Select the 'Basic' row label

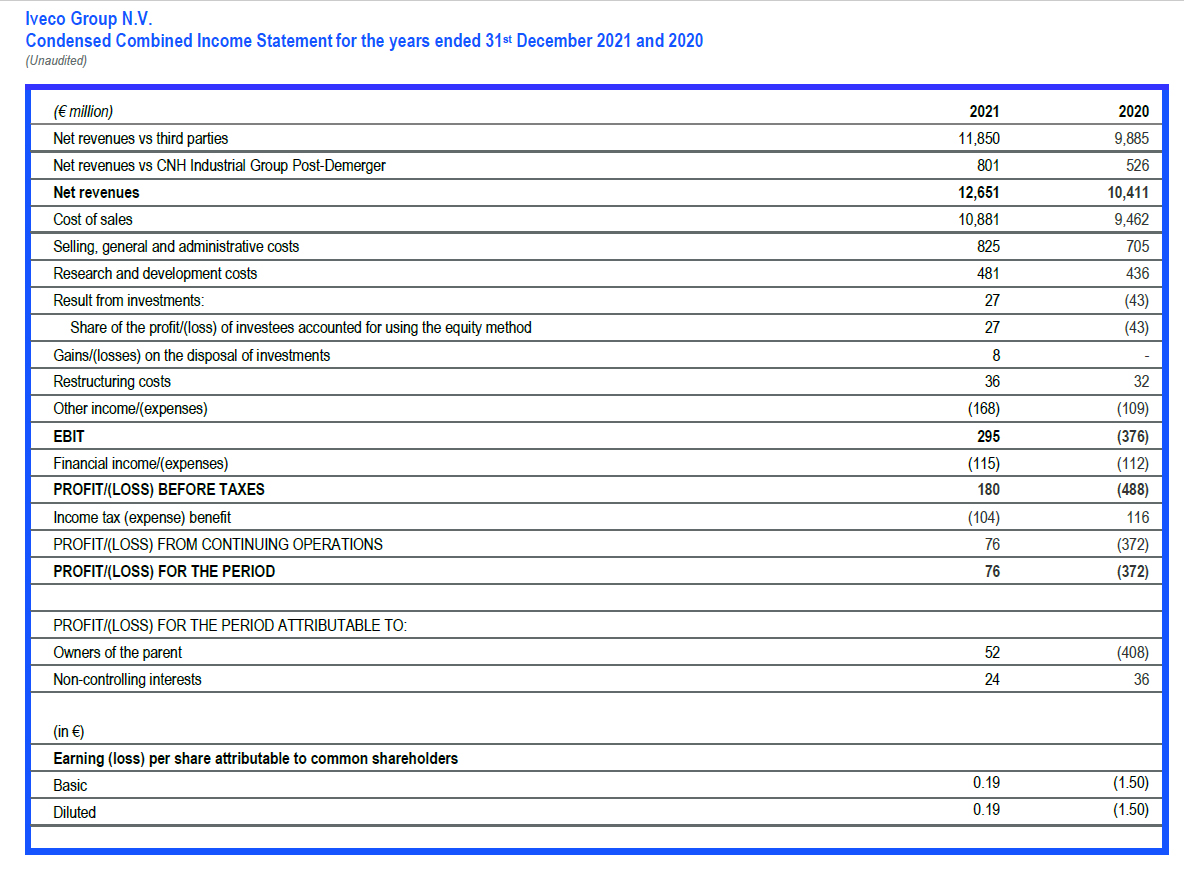pyautogui.click(x=70, y=786)
